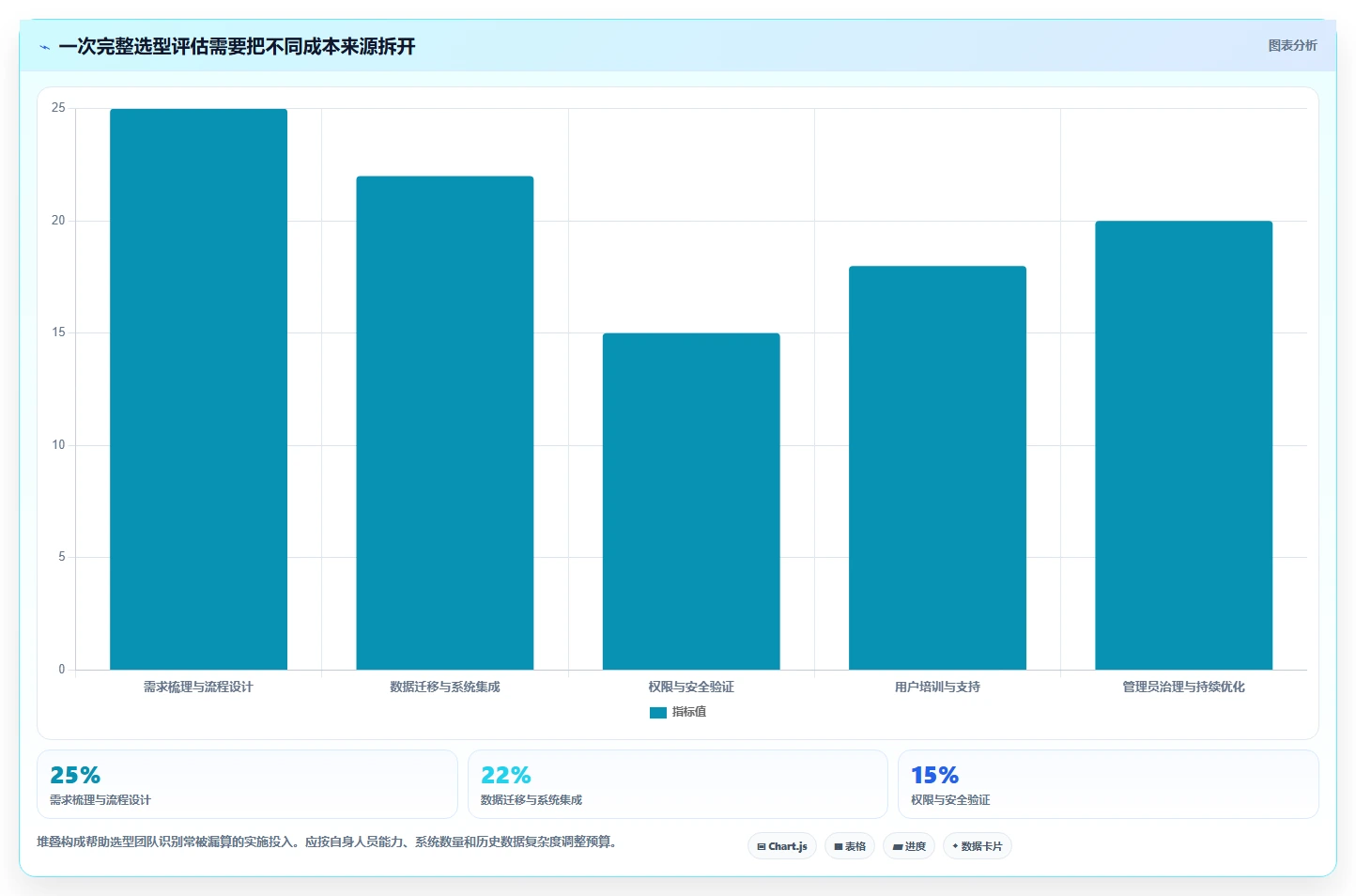Select the 管理员治理与持续优化 bar

[x=1183, y=445]
